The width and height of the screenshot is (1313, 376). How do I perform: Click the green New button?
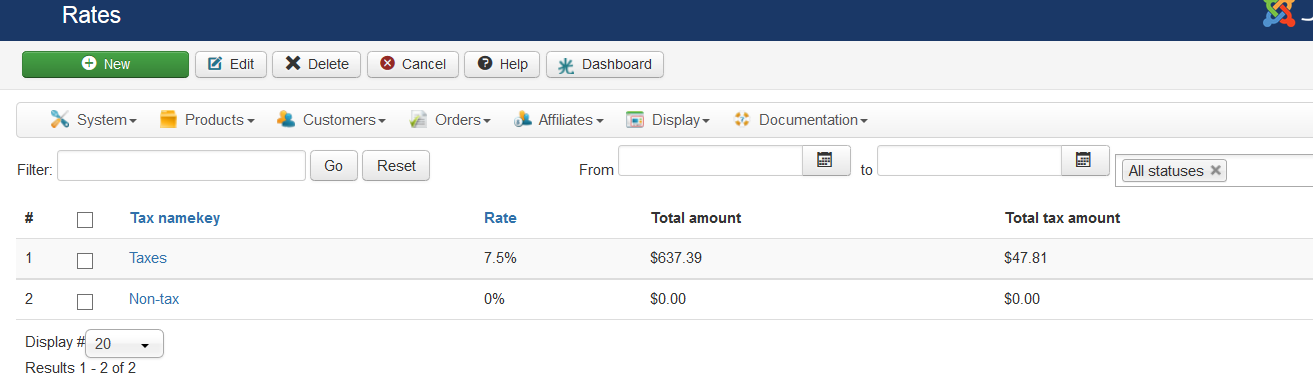[x=105, y=64]
